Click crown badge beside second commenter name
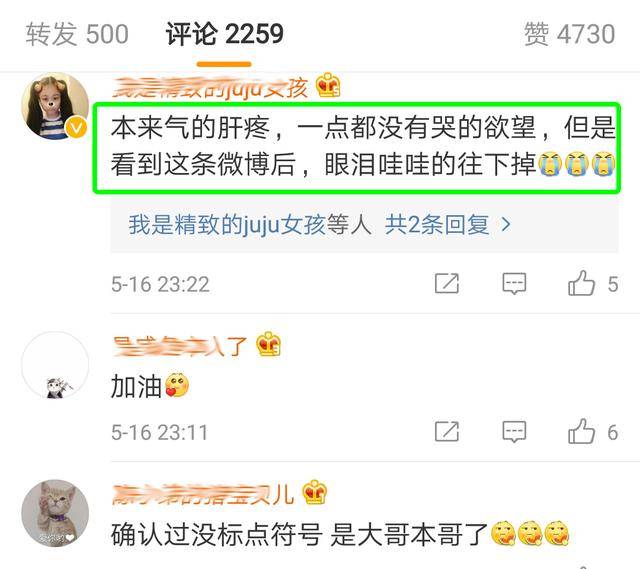640x569 pixels. (x=268, y=344)
